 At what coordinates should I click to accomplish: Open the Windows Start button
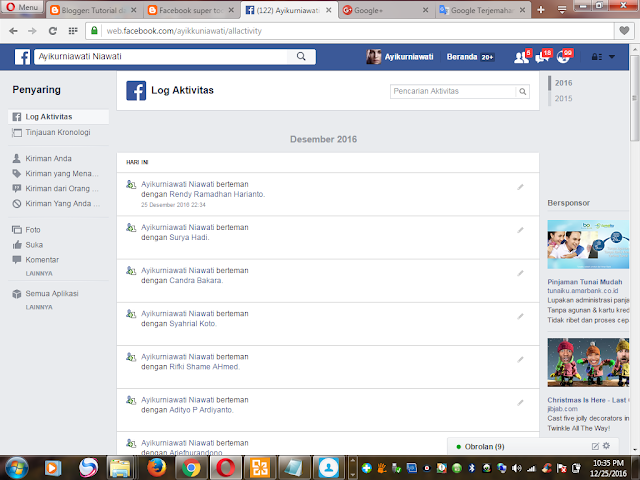(x=17, y=468)
